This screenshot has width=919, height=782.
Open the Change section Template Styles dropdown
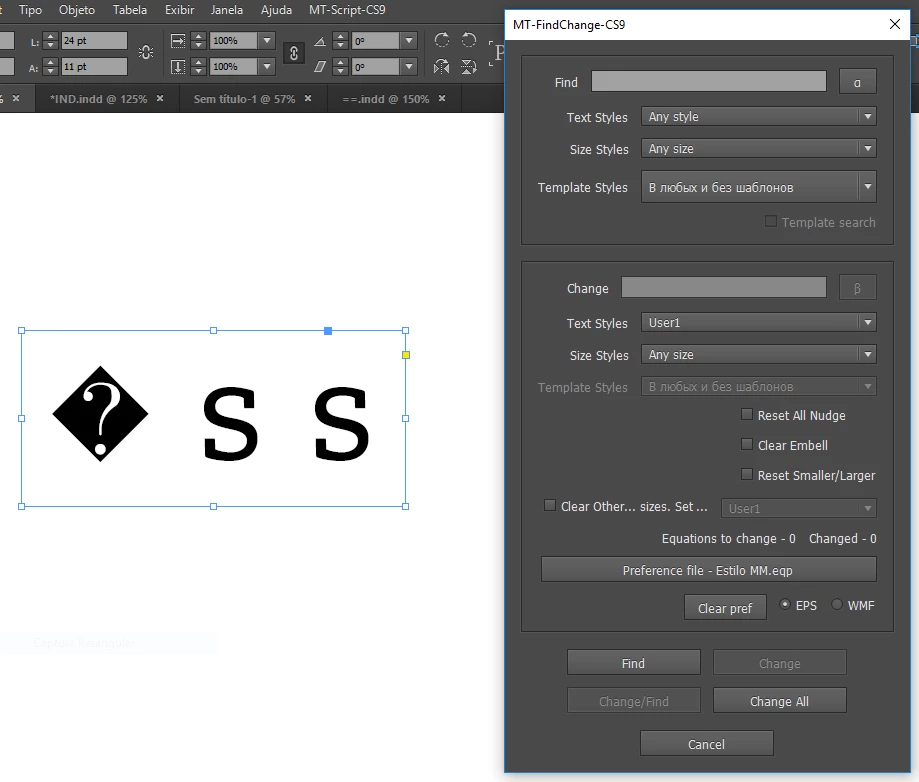click(758, 386)
